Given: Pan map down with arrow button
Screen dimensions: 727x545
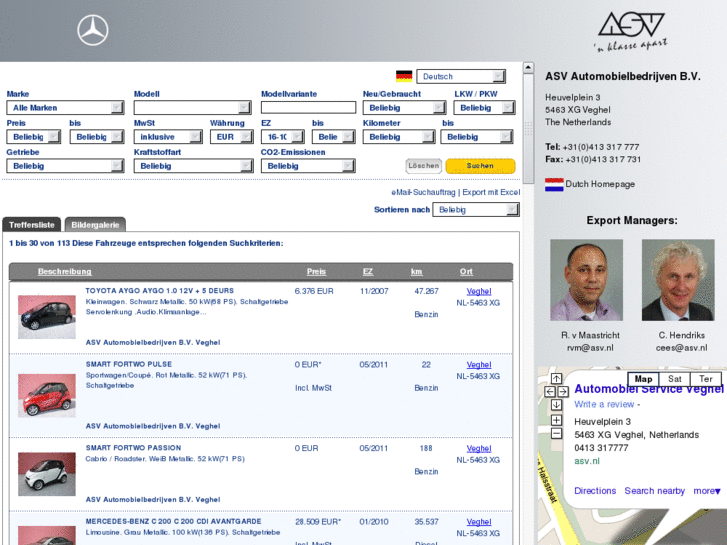Looking at the screenshot, I should [x=556, y=405].
